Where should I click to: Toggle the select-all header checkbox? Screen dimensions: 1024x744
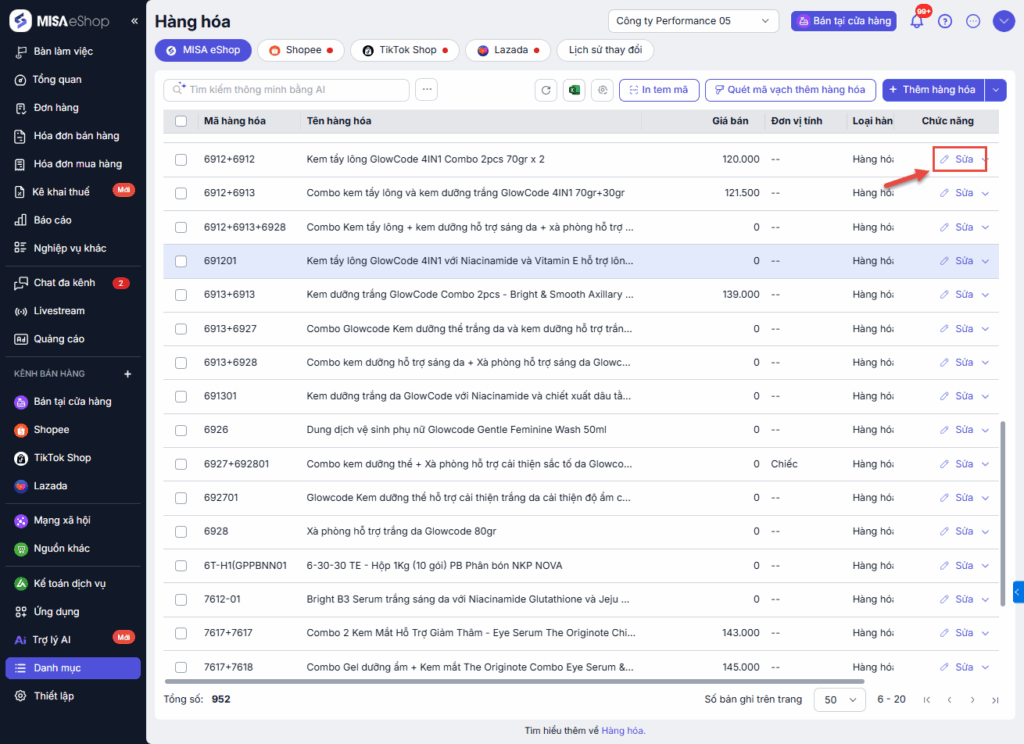(181, 121)
